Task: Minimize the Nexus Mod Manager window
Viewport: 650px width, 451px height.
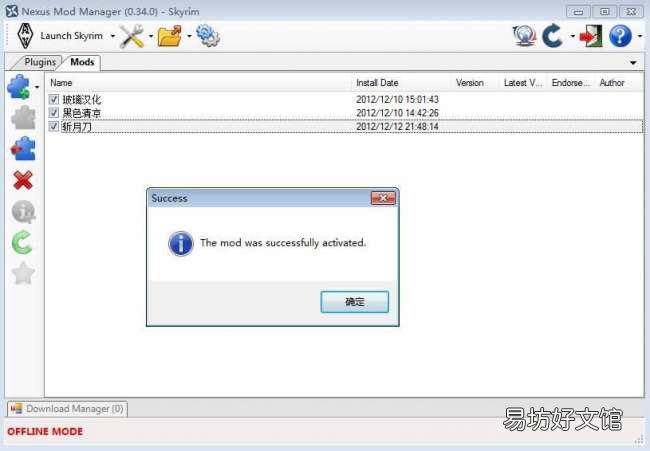Action: click(578, 12)
